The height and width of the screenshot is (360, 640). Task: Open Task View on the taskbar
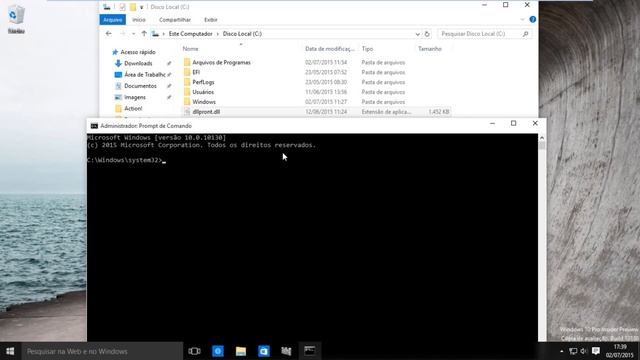194,351
